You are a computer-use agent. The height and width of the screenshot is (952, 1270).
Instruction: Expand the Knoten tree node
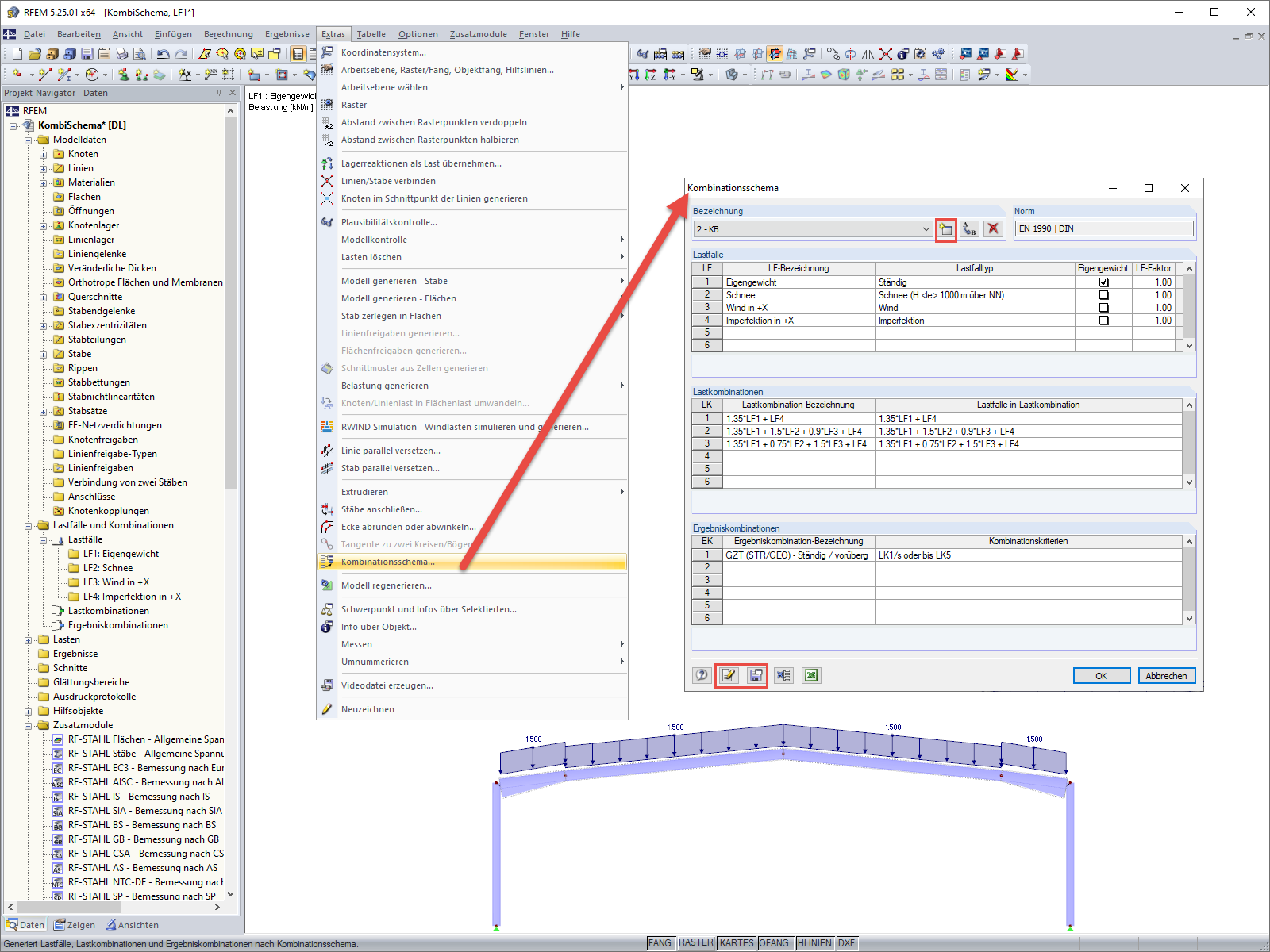44,155
